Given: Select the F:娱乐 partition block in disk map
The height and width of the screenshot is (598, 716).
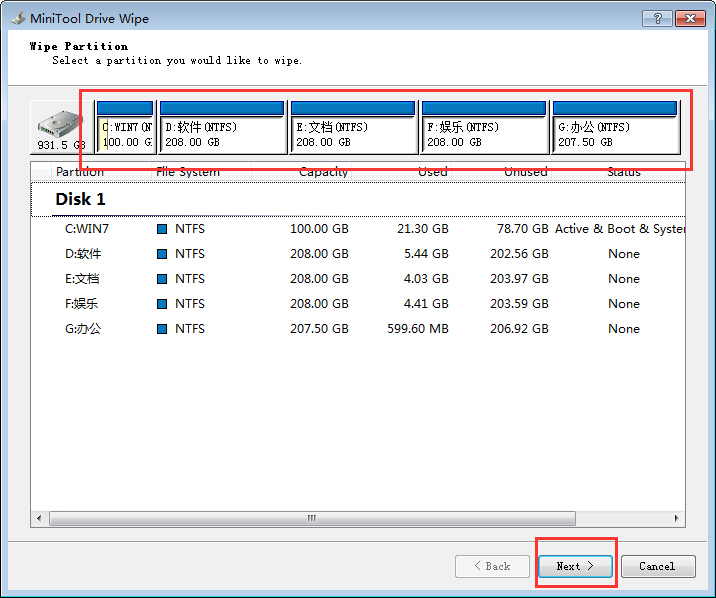Looking at the screenshot, I should (484, 127).
